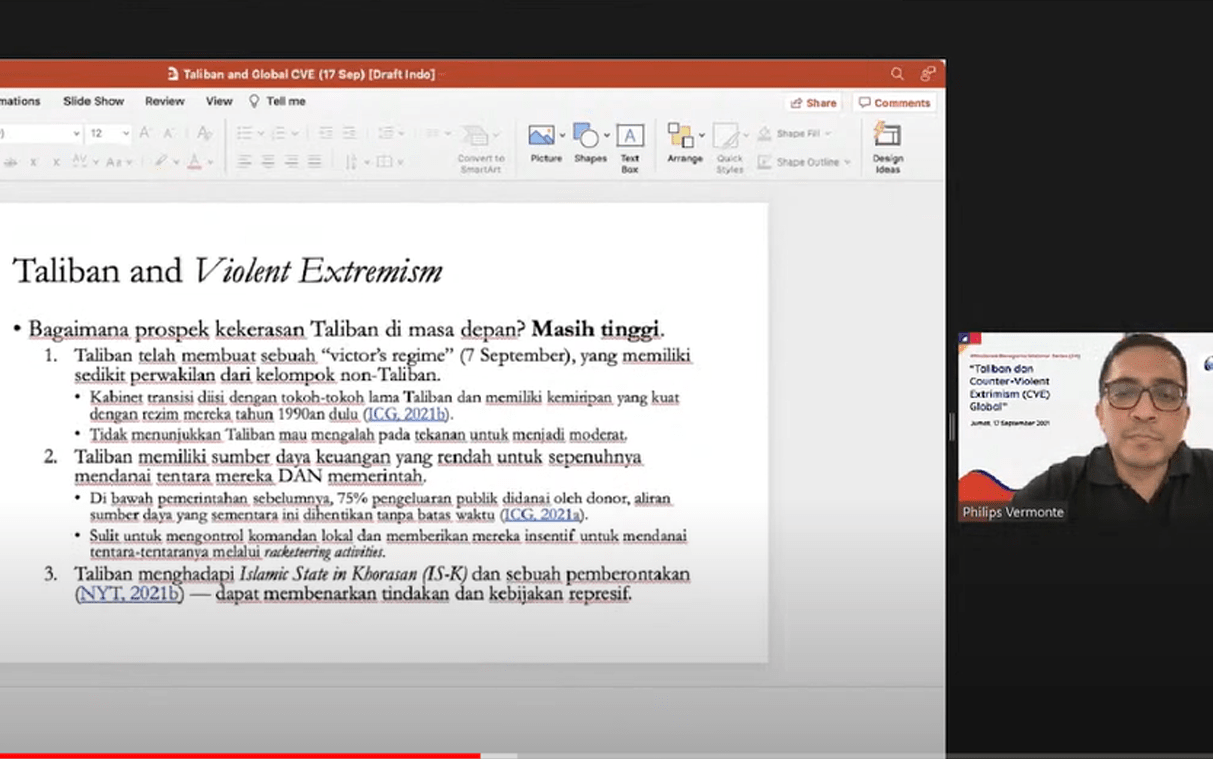The height and width of the screenshot is (759, 1213).
Task: Select the View tab
Action: pyautogui.click(x=219, y=101)
